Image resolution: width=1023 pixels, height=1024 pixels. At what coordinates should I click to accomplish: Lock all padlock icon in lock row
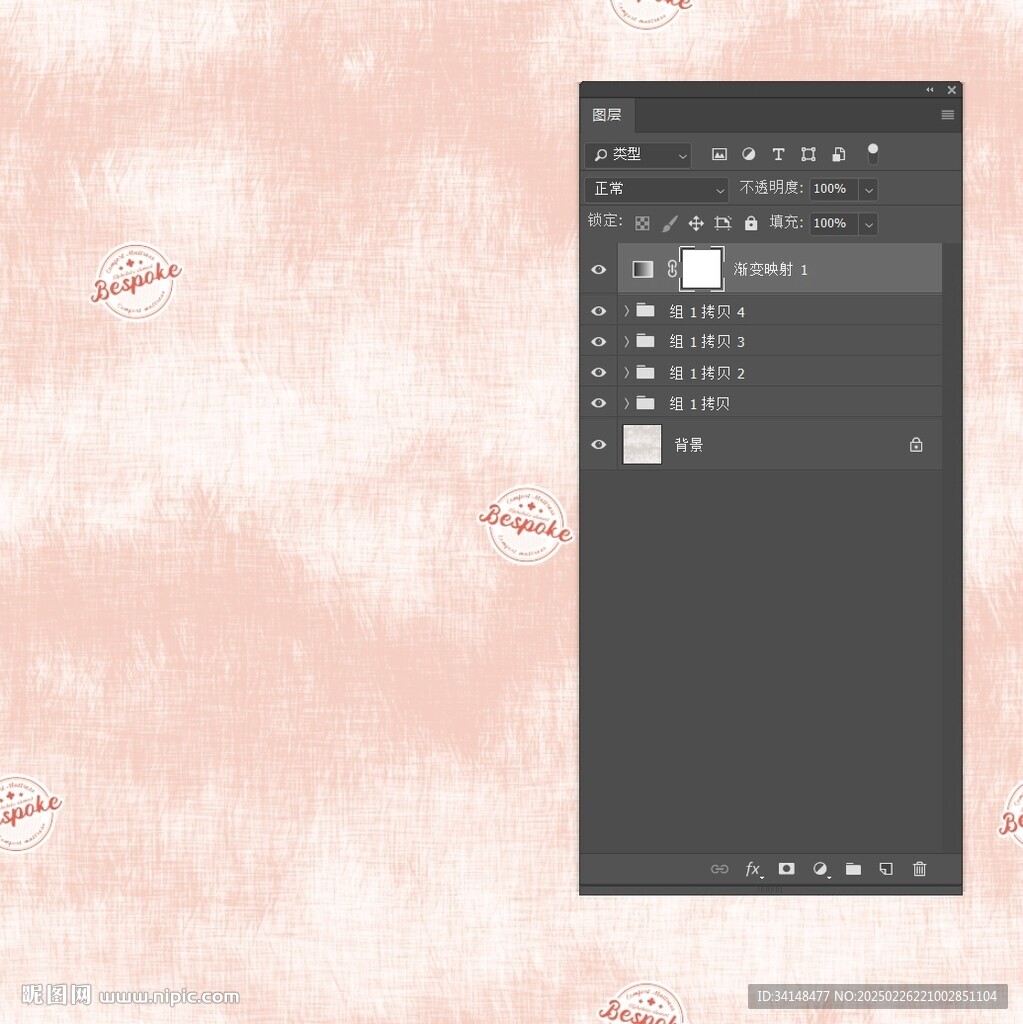point(751,223)
